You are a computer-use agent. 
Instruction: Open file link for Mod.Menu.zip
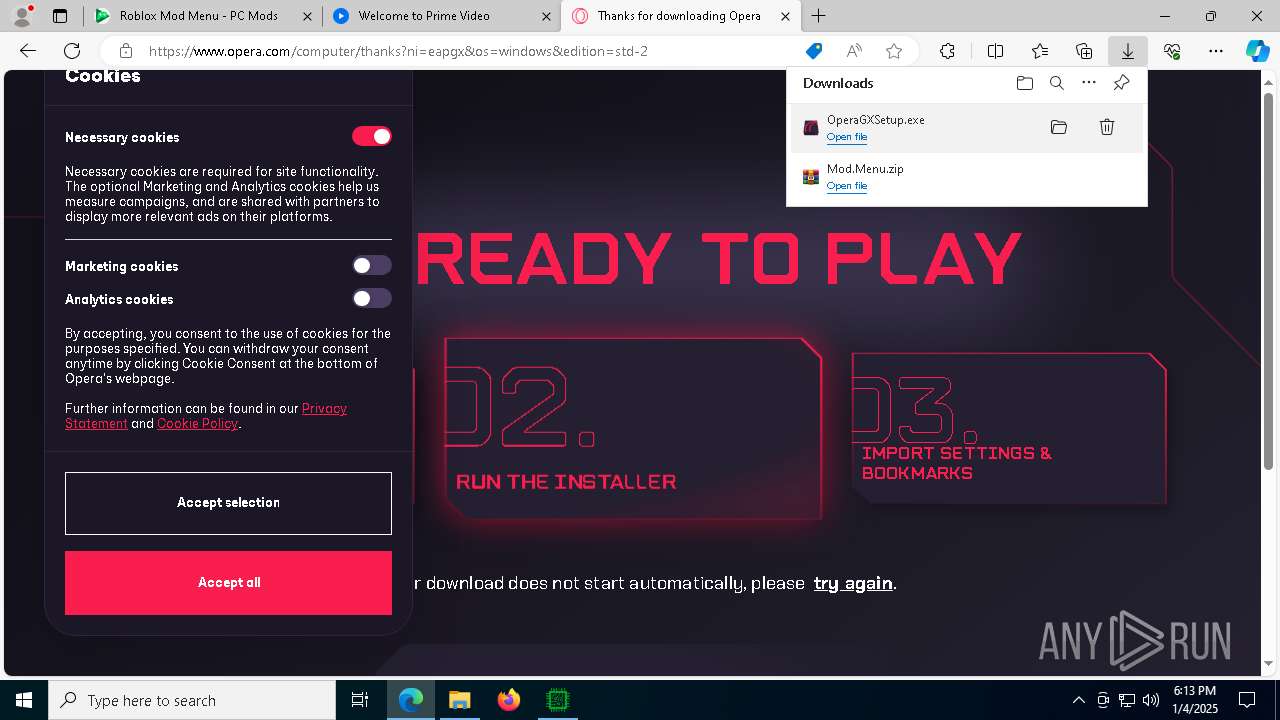pos(847,186)
